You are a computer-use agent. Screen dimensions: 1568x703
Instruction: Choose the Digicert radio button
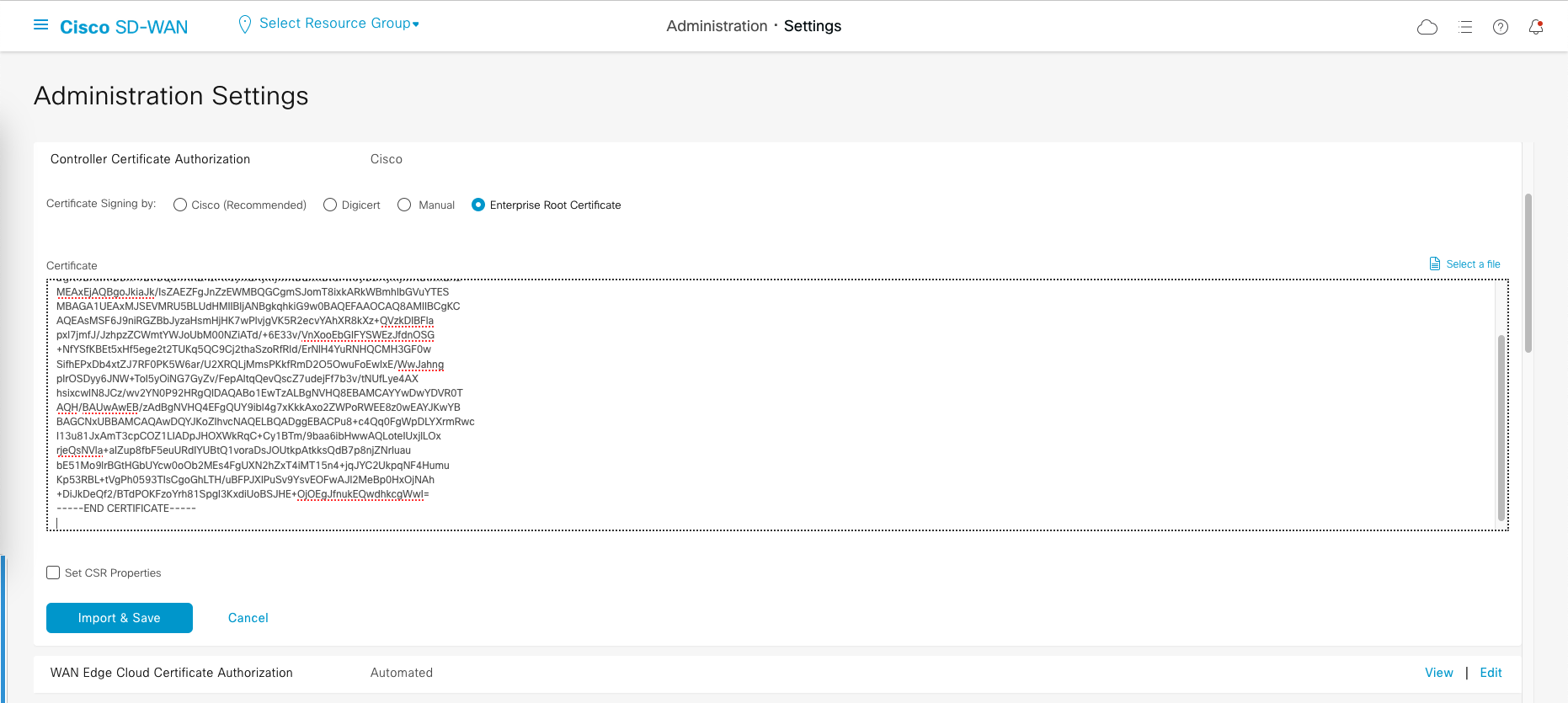click(x=330, y=205)
